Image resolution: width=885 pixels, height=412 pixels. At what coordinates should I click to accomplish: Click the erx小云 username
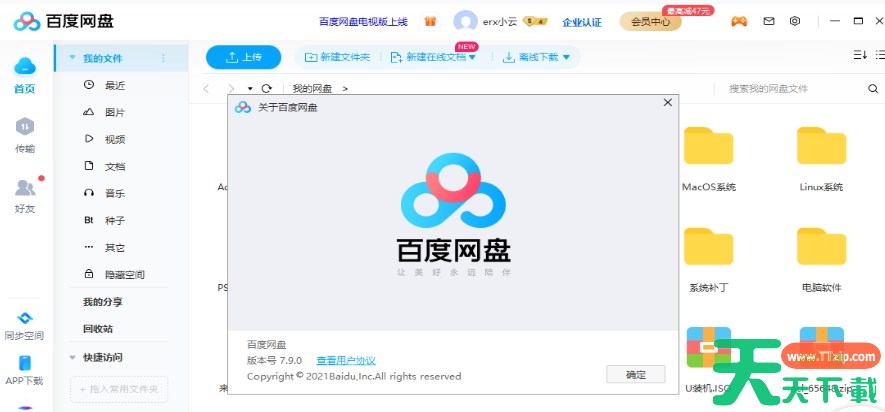tap(500, 22)
